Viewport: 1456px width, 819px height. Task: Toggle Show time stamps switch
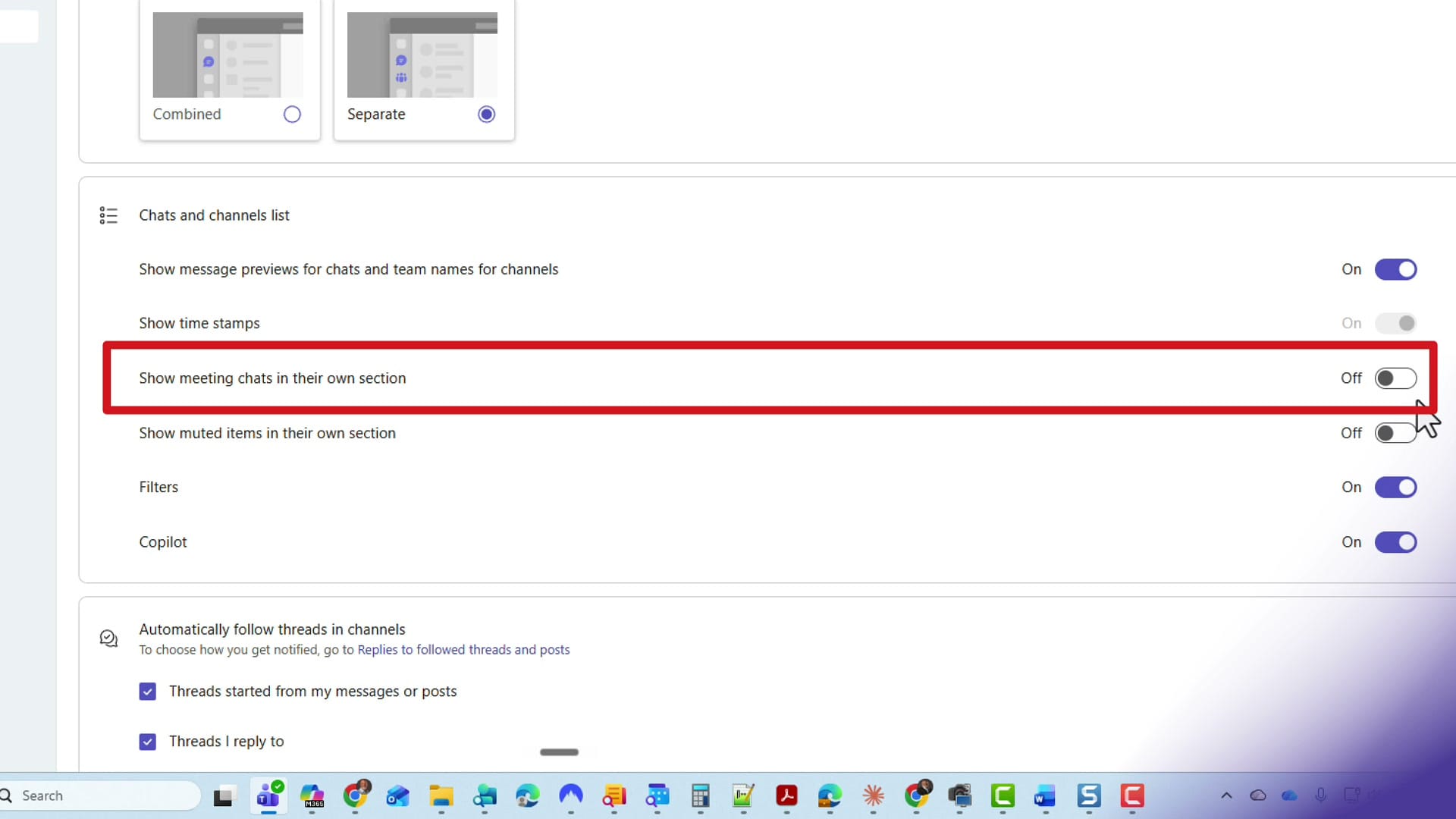tap(1395, 324)
